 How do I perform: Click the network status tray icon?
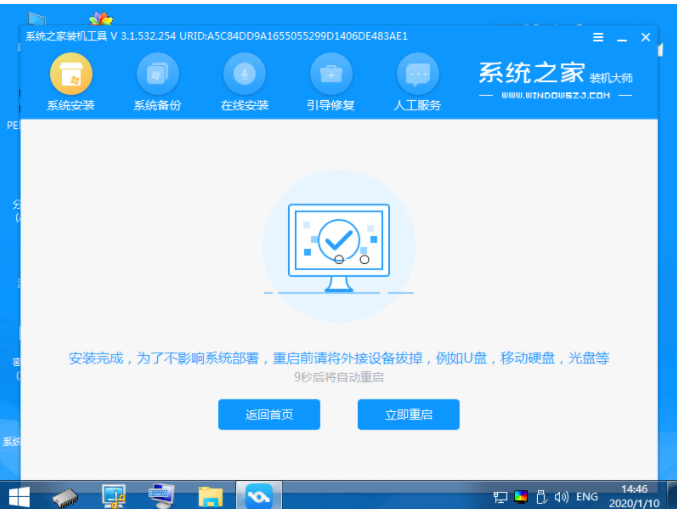coord(500,496)
